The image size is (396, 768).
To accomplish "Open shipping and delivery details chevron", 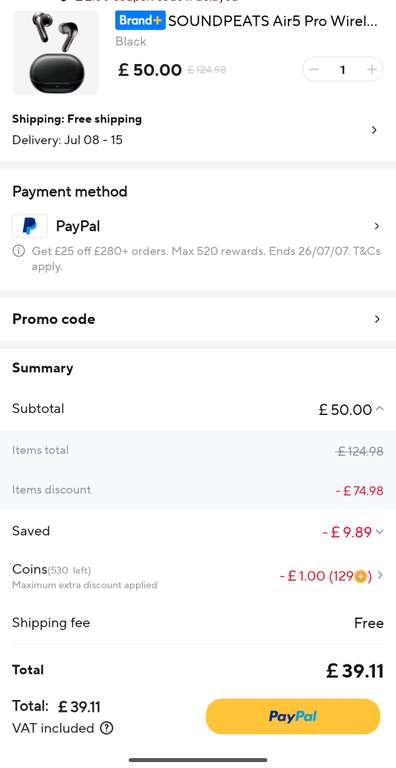I will (x=374, y=130).
